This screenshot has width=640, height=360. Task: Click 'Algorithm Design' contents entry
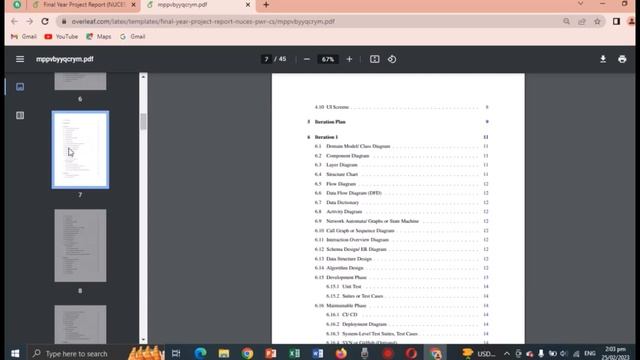[344, 268]
